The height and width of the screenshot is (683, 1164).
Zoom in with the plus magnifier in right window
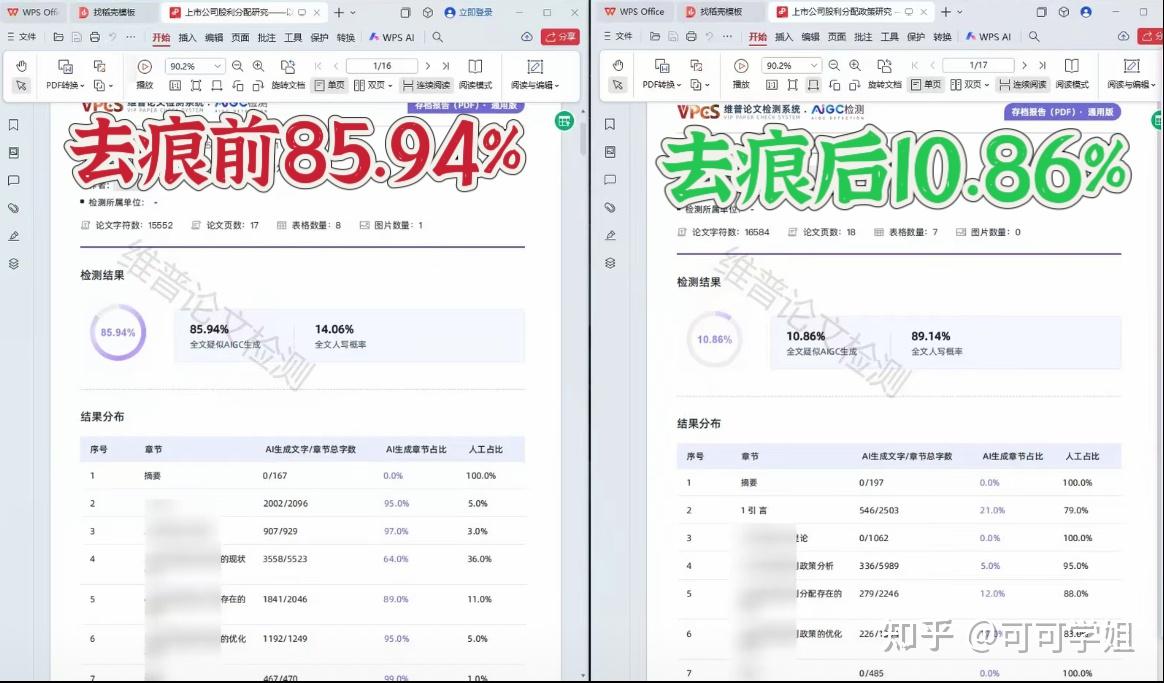(x=855, y=65)
